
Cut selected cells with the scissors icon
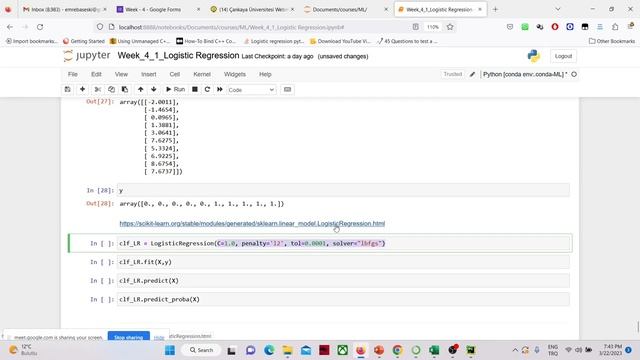98,89
